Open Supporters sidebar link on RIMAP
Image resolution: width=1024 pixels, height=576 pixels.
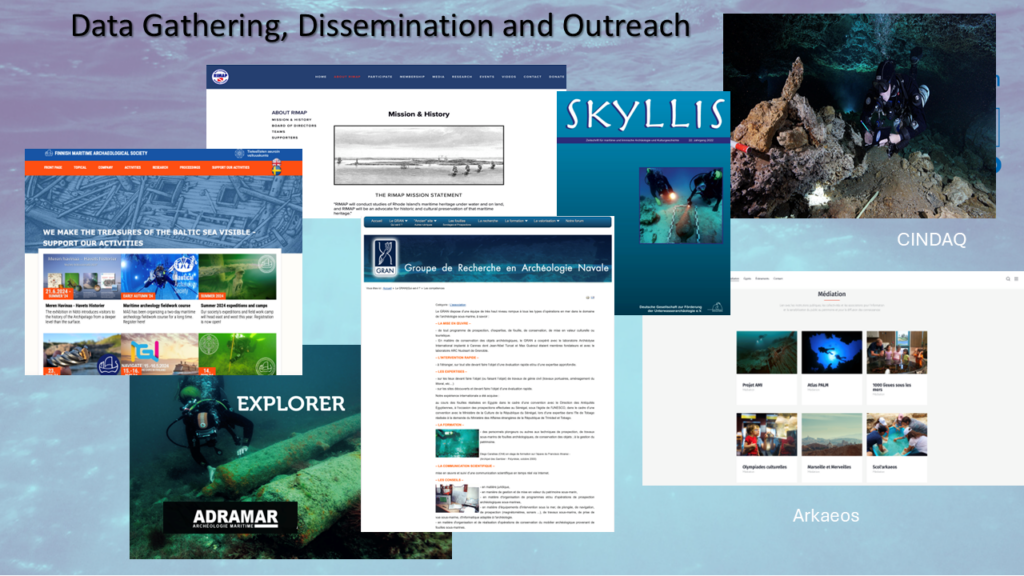285,138
